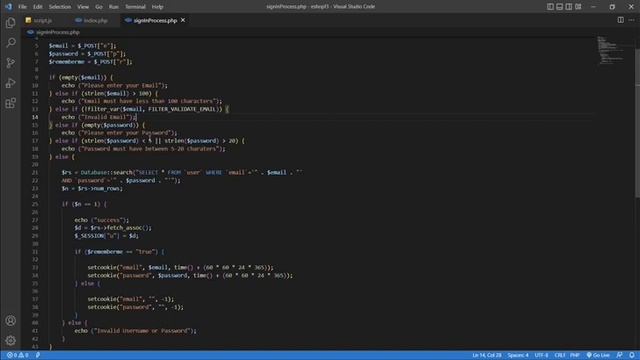Open the Edit menu
The width and height of the screenshot is (640, 360).
[x=38, y=7]
